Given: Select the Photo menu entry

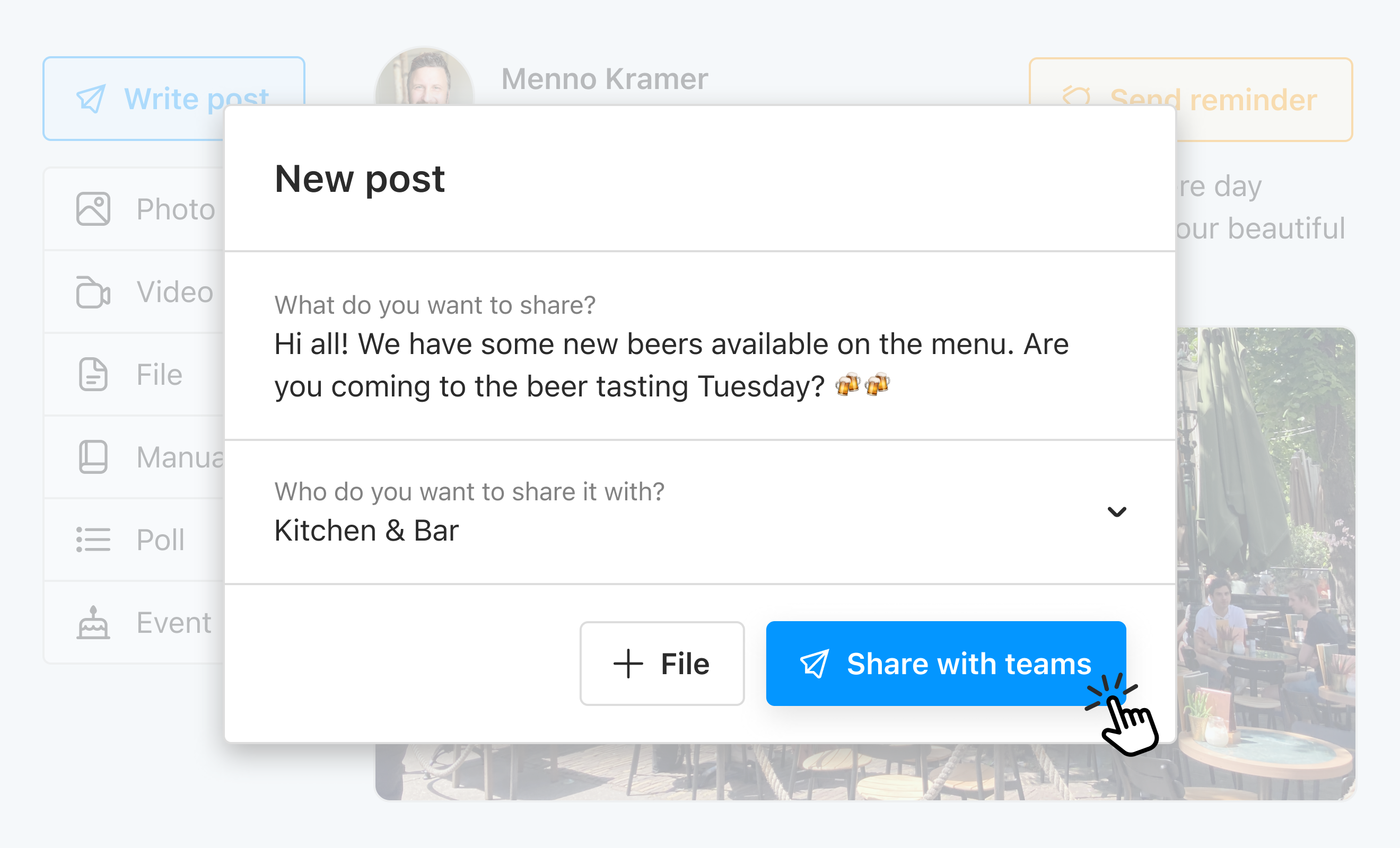Looking at the screenshot, I should tap(175, 209).
